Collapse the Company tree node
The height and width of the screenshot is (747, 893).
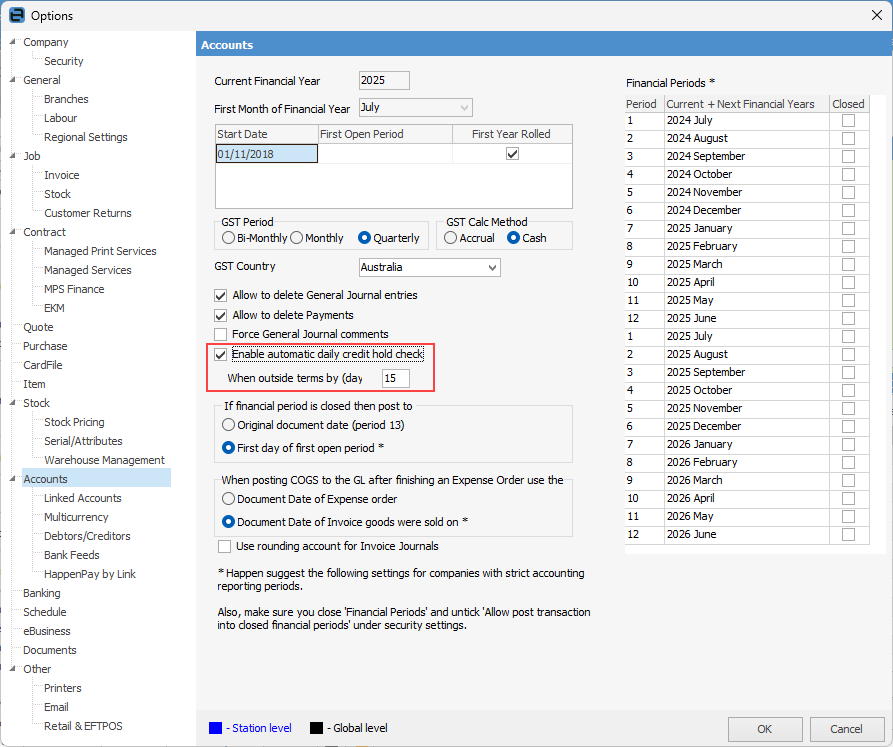pos(13,42)
